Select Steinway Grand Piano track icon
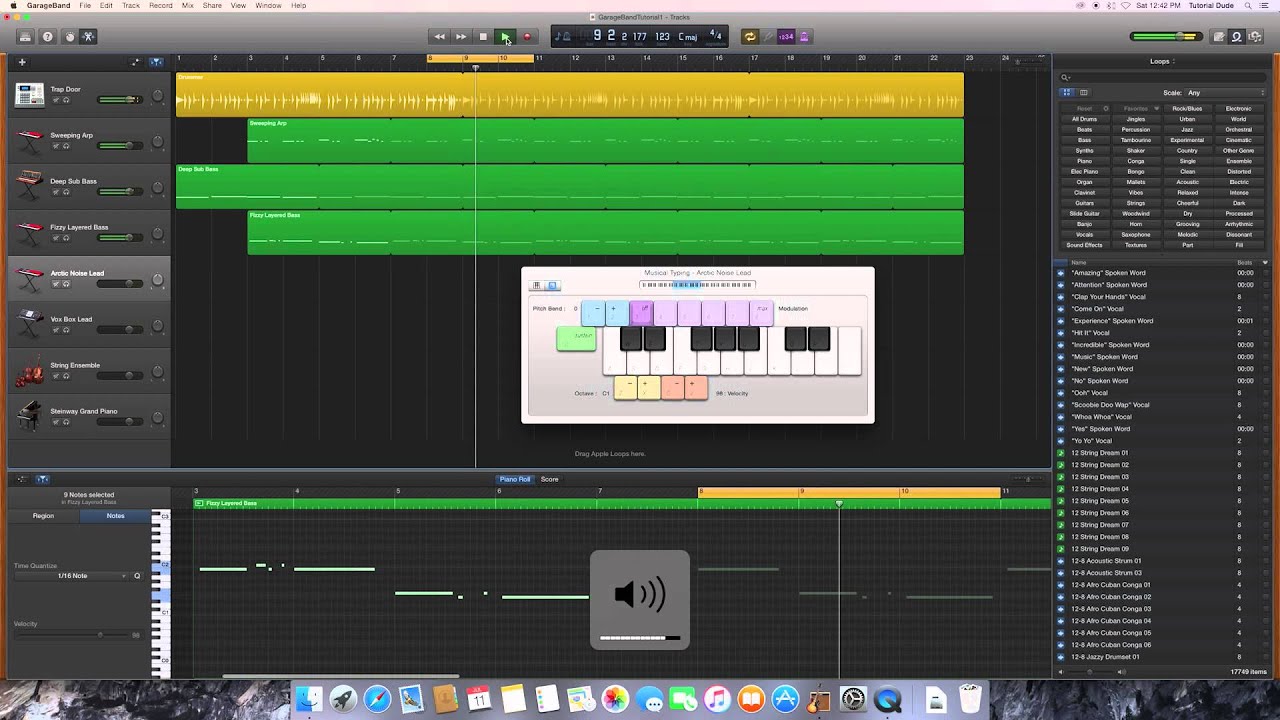The width and height of the screenshot is (1280, 720). [x=30, y=416]
